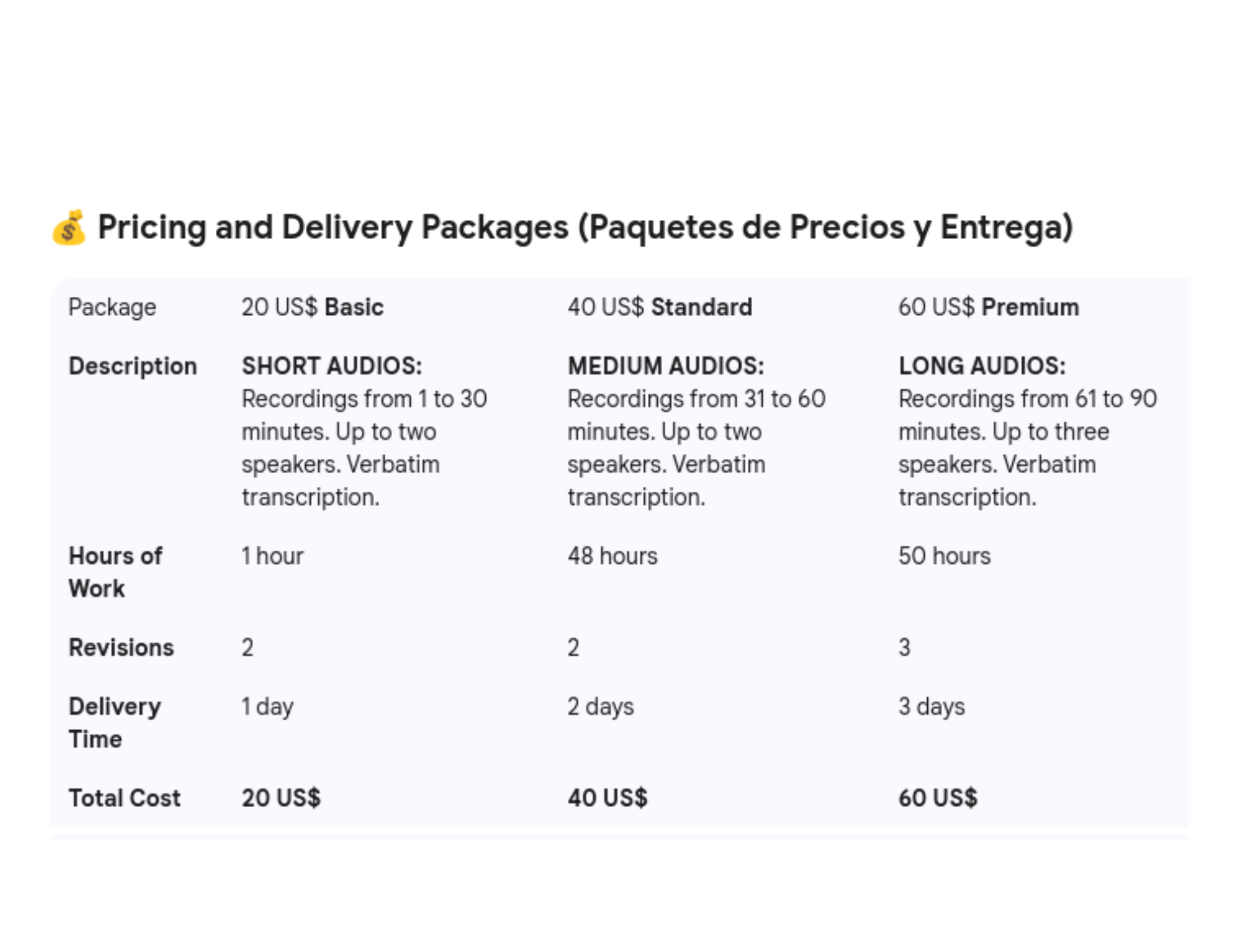
Task: Click the Total Cost row label
Action: point(125,798)
